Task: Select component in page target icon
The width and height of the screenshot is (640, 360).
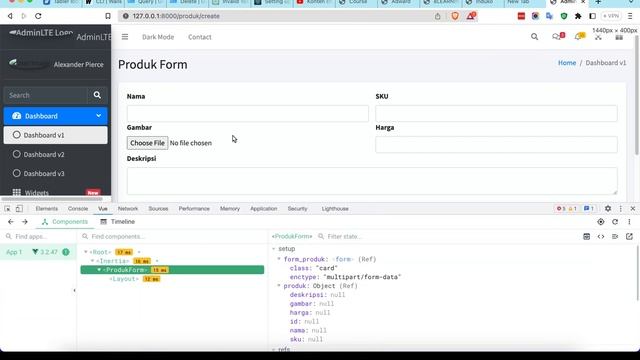Action: pos(601,222)
